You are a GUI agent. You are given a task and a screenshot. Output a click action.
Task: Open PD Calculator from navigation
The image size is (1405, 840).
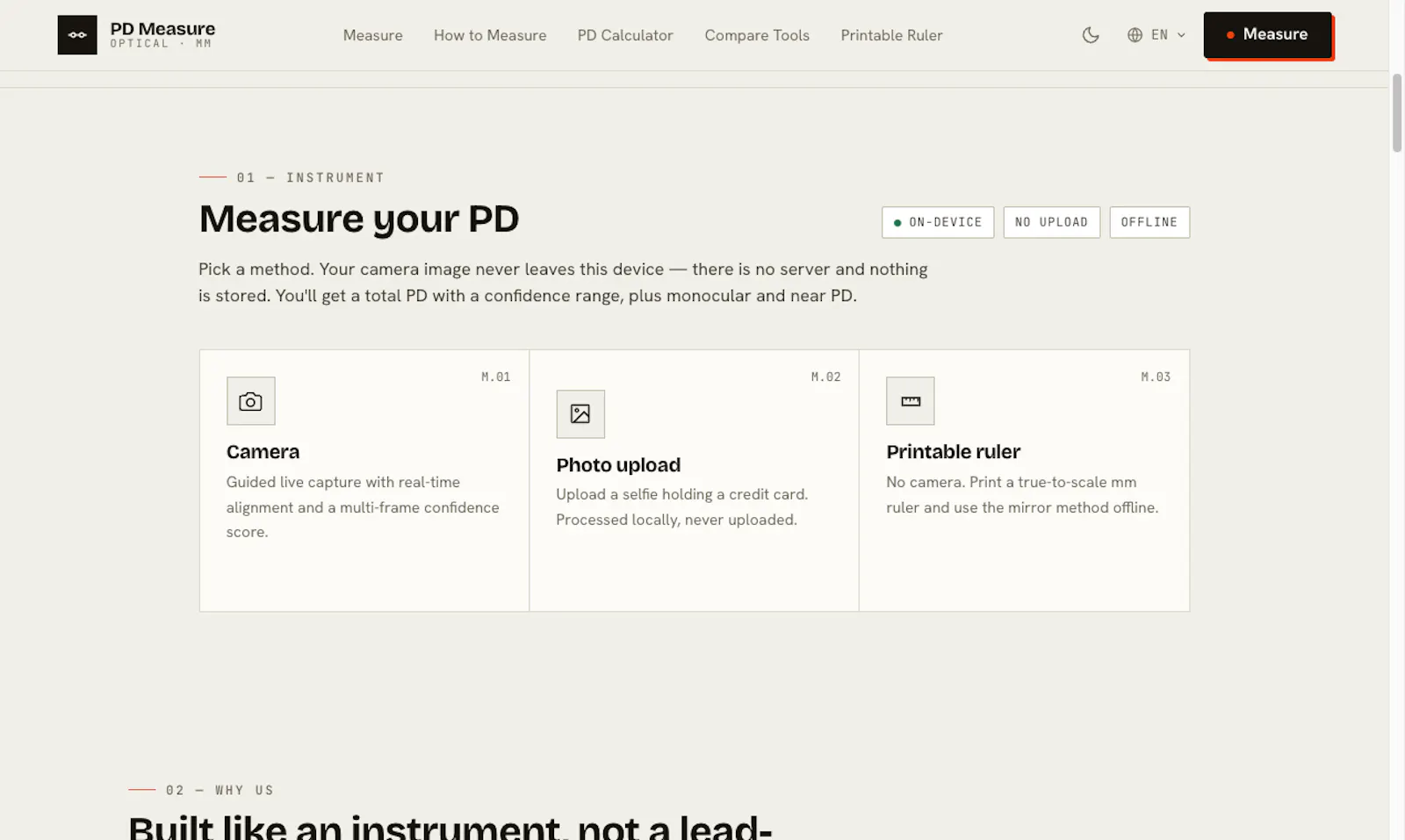coord(625,35)
